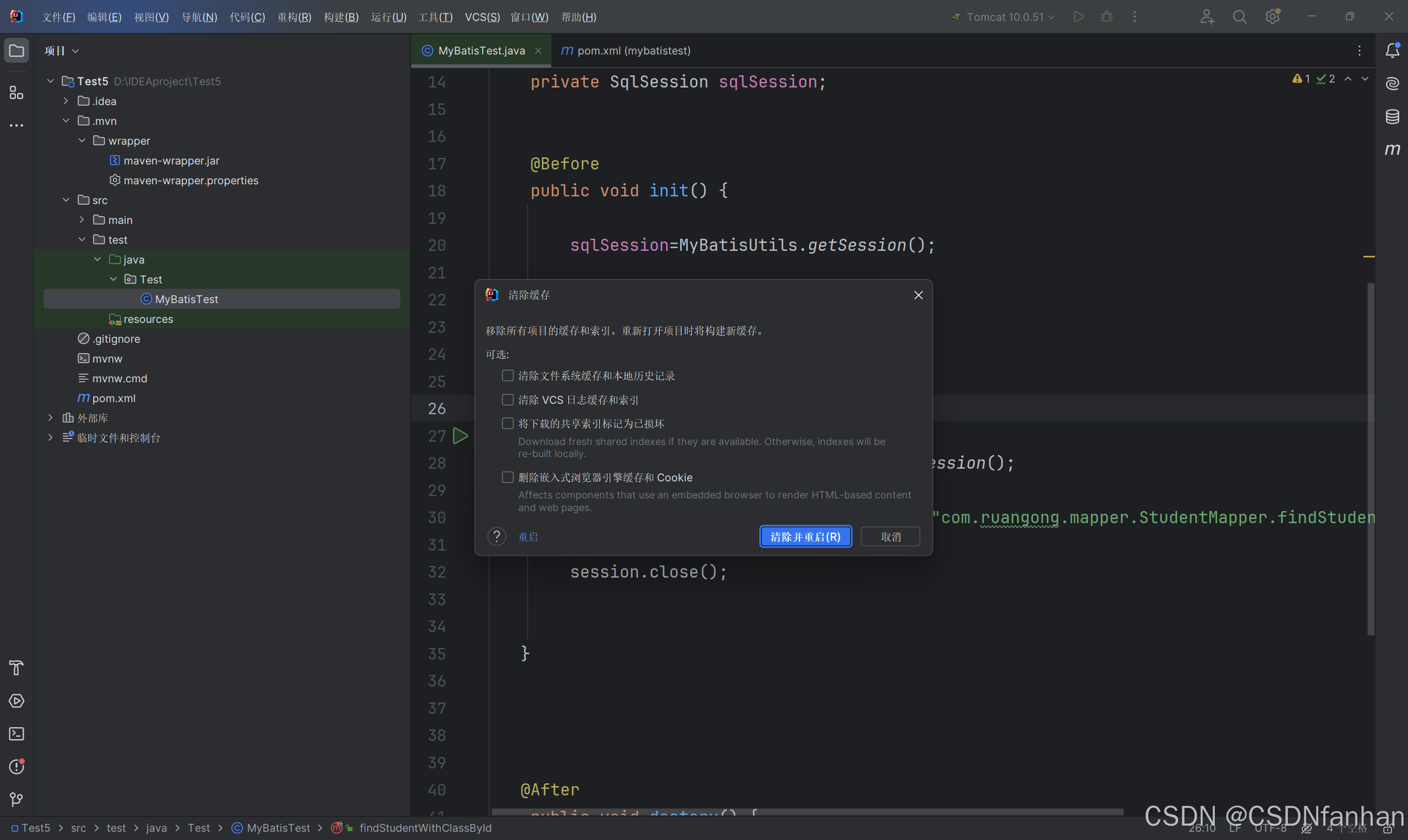
Task: Click the 重启 link in dialog
Action: pyautogui.click(x=528, y=536)
